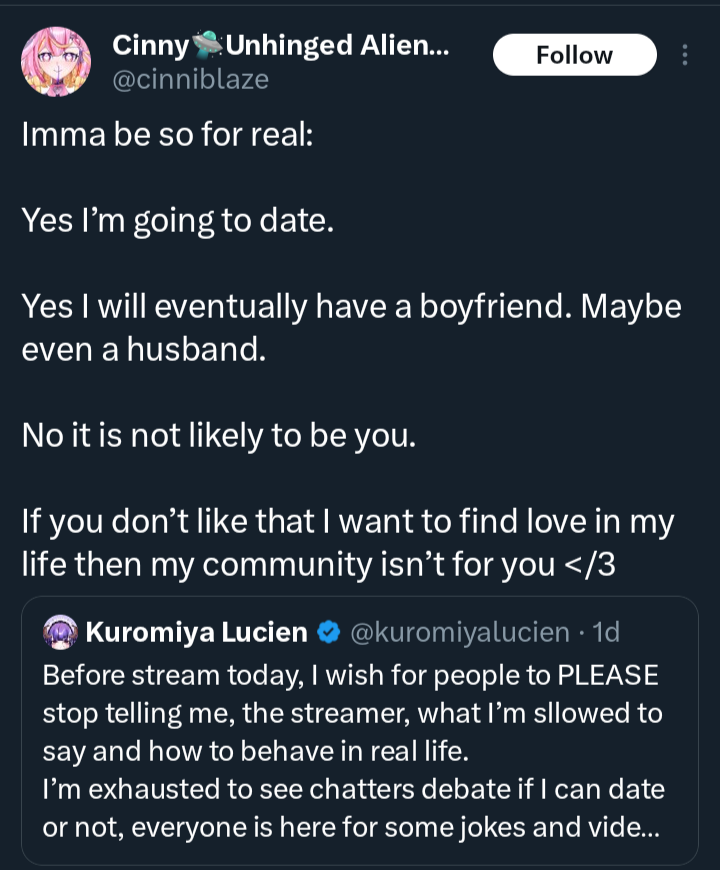Click the "Imma be so for real:" line
The image size is (720, 870).
click(x=168, y=135)
